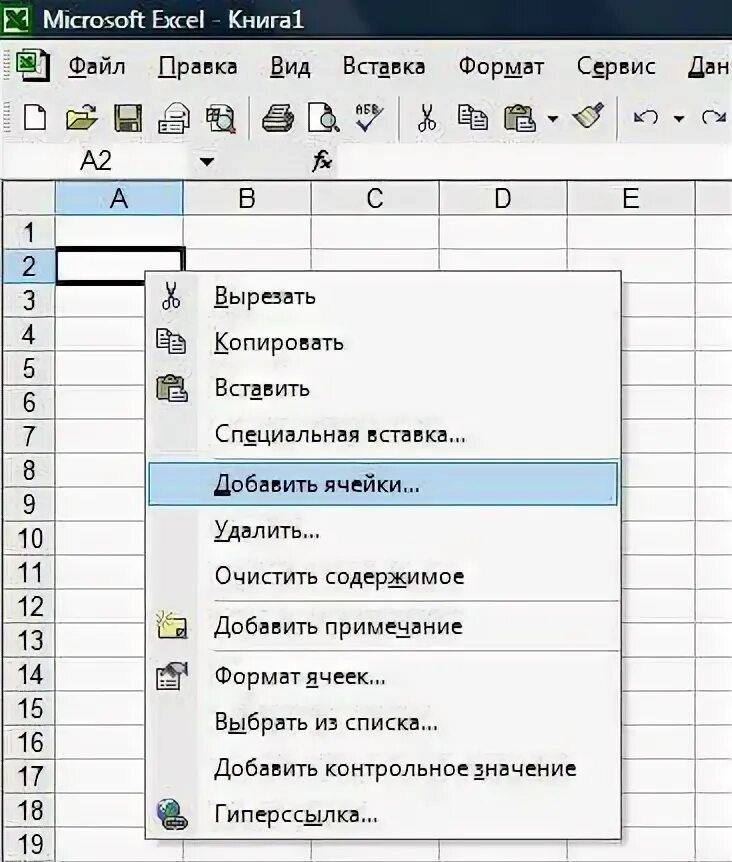Select row 14 header
The width and height of the screenshot is (732, 862).
click(29, 675)
